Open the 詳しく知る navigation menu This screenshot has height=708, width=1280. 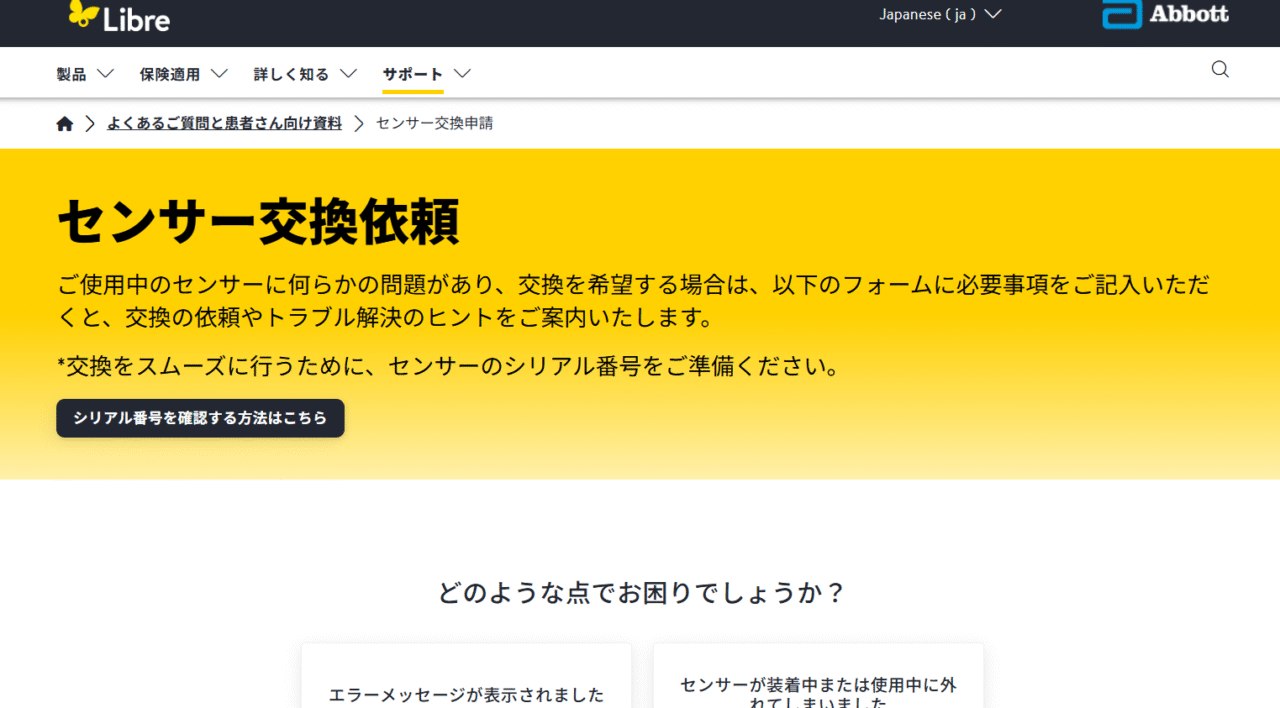click(x=291, y=74)
